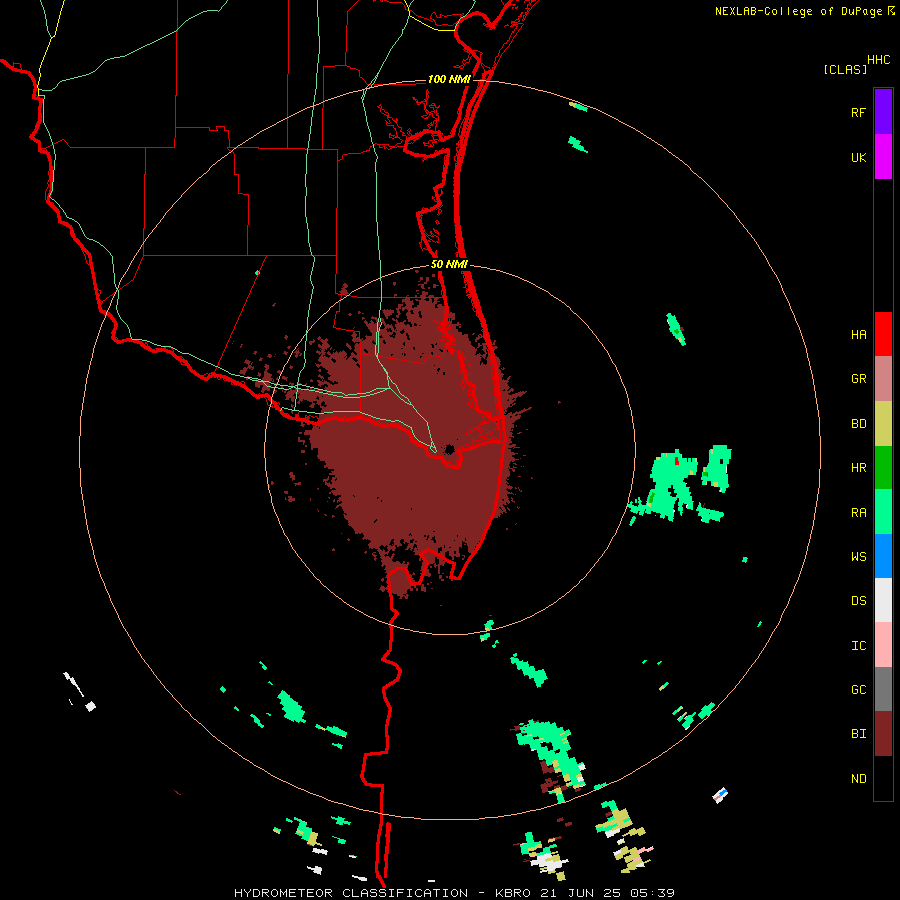Click the [CLAS] legend title
The image size is (900, 900).
tap(845, 69)
